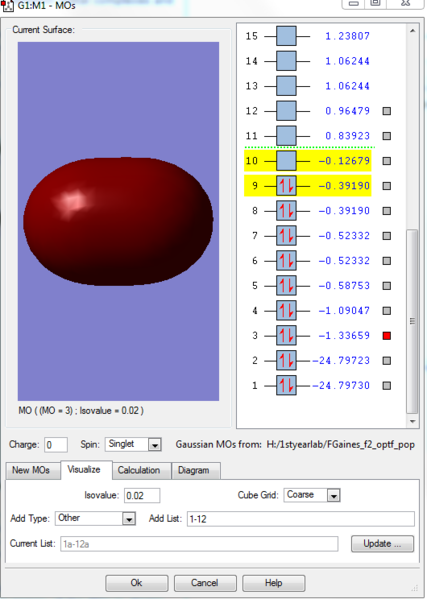Screen dimensions: 427x599
Task: Toggle the red surface marker for MO 3
Action: coord(387,336)
